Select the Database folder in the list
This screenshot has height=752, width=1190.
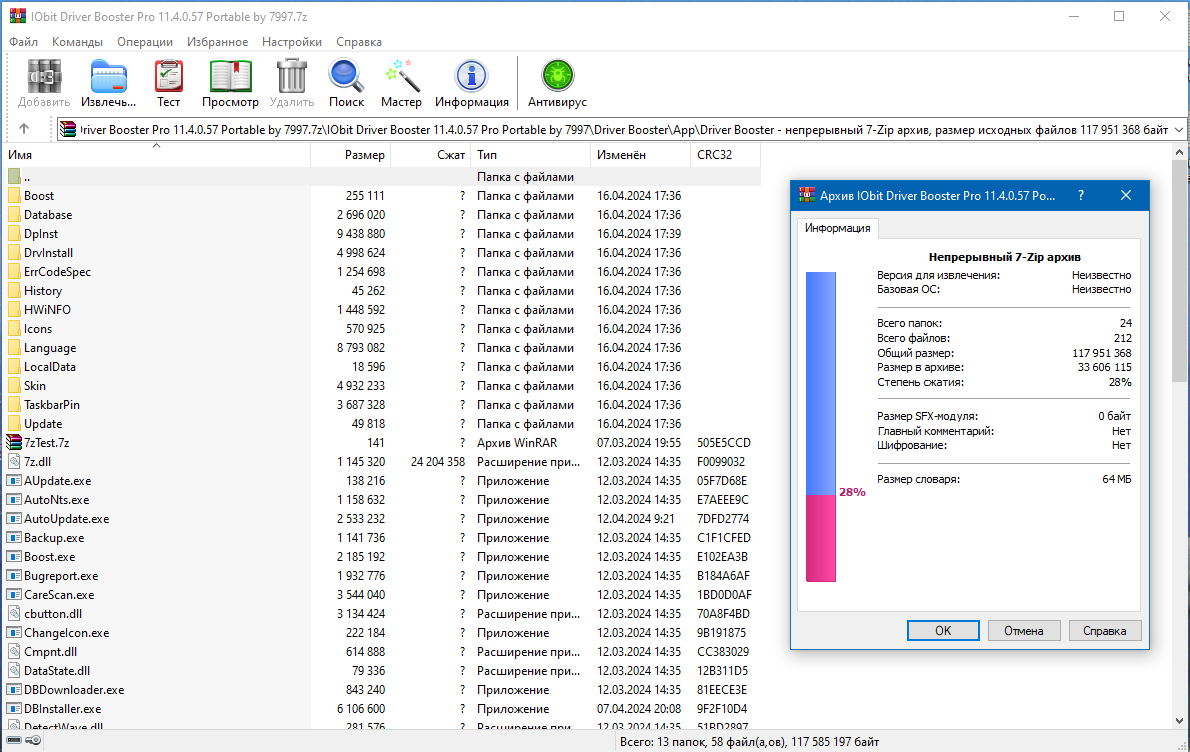[x=48, y=215]
